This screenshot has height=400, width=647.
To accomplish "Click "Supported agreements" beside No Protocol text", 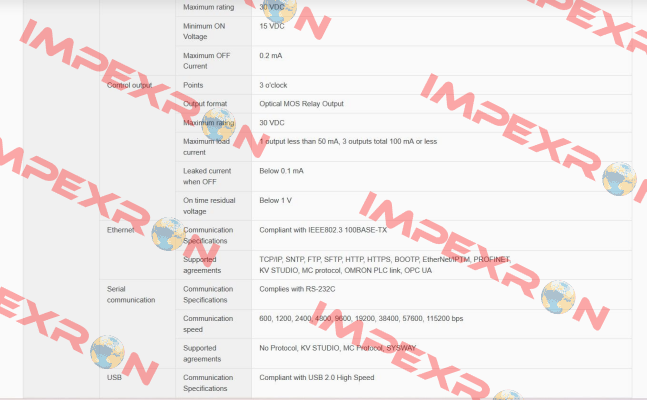I will click(202, 353).
